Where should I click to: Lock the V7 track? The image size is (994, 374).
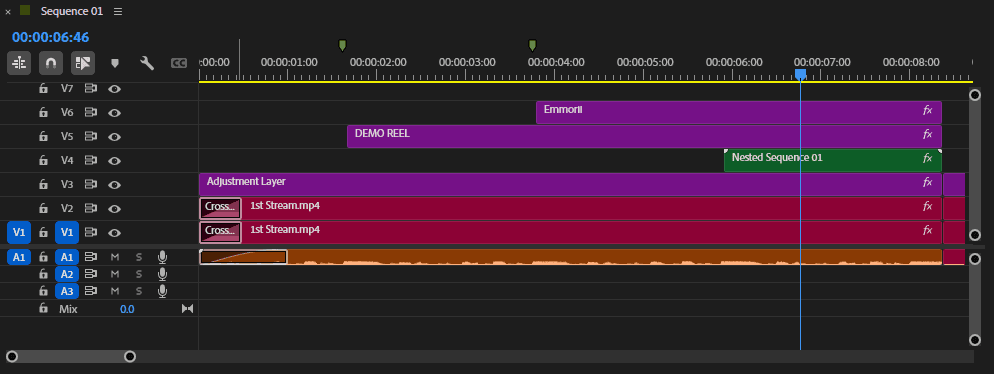pos(43,89)
